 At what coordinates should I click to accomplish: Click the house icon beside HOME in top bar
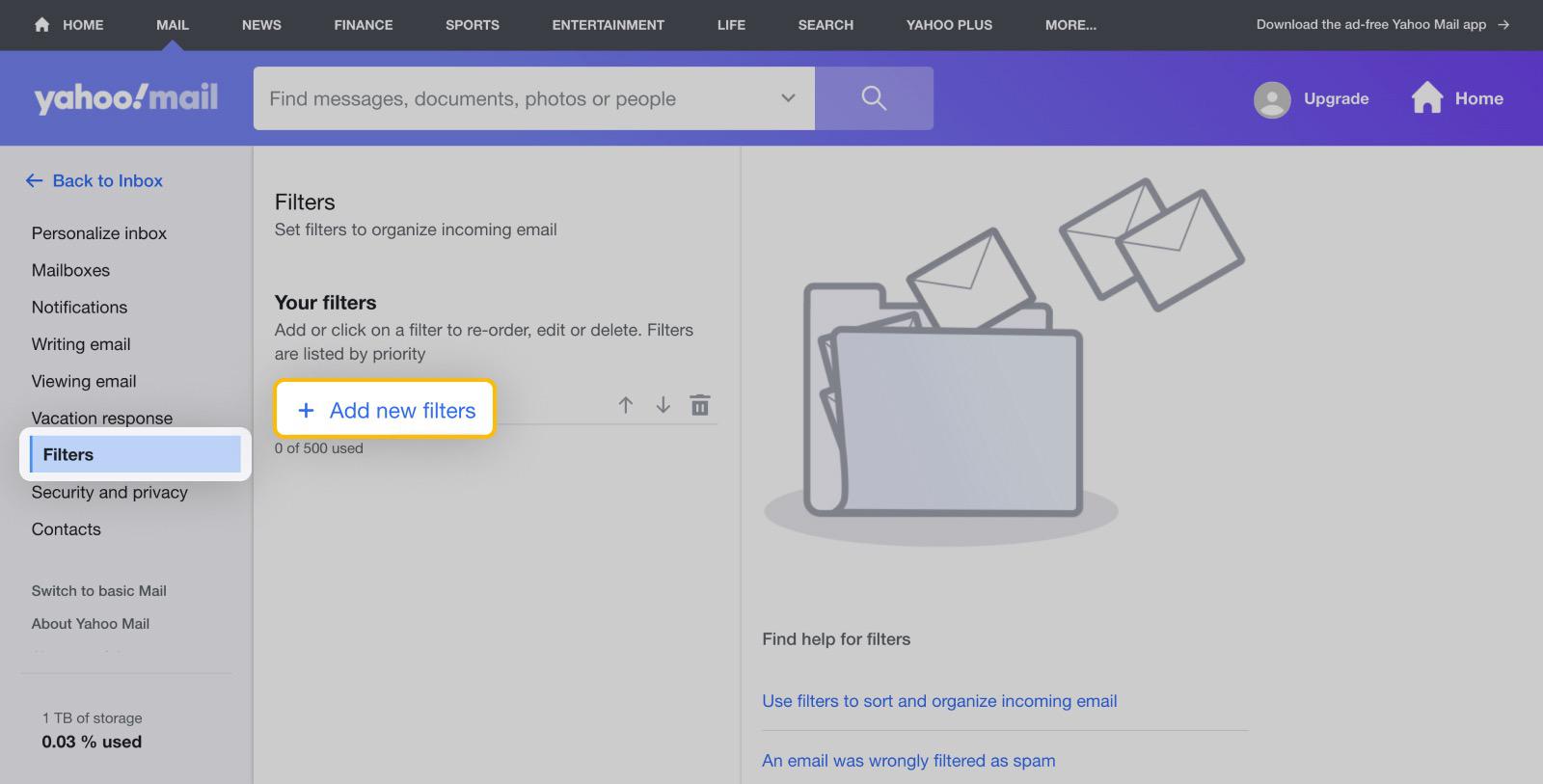point(41,25)
